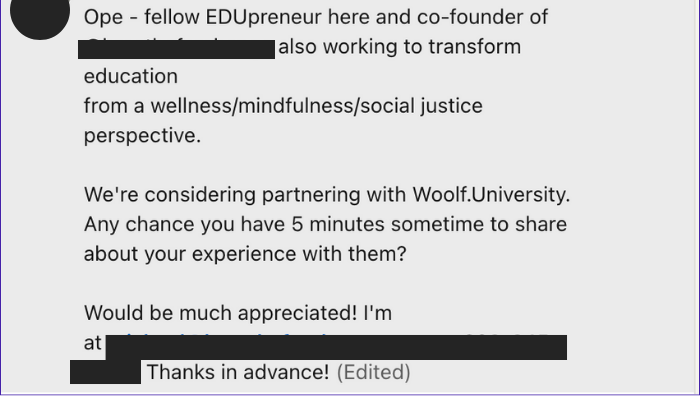Click the redacted name before 'also working'
Image resolution: width=700 pixels, height=400 pixels.
180,48
